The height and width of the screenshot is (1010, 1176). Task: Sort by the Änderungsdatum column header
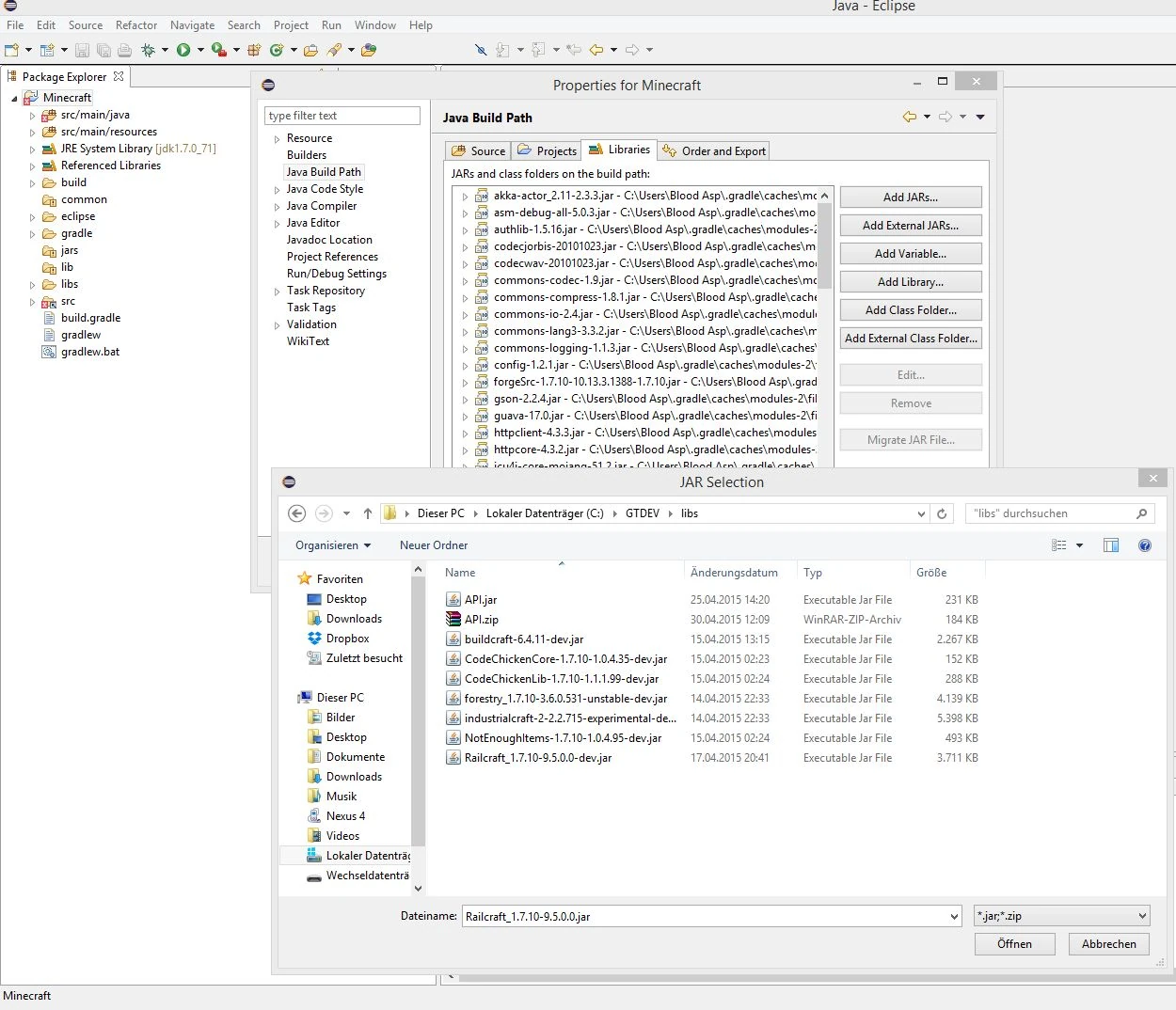[x=734, y=573]
